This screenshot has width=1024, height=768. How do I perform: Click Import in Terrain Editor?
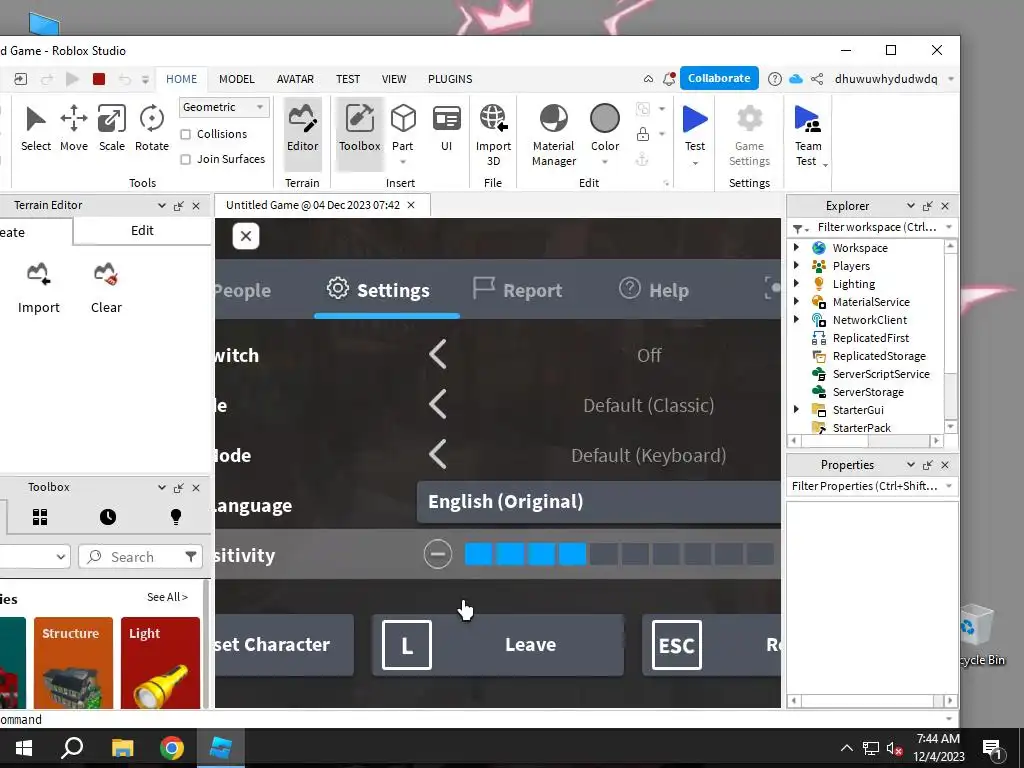tap(39, 289)
